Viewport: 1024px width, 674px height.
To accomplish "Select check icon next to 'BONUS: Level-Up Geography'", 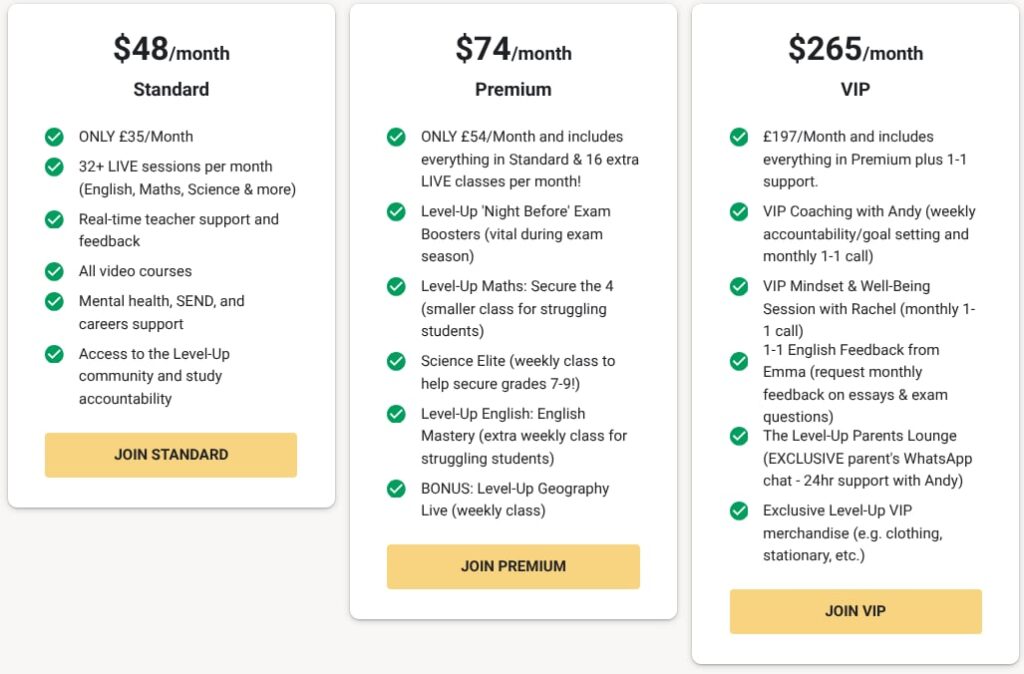I will pos(396,489).
